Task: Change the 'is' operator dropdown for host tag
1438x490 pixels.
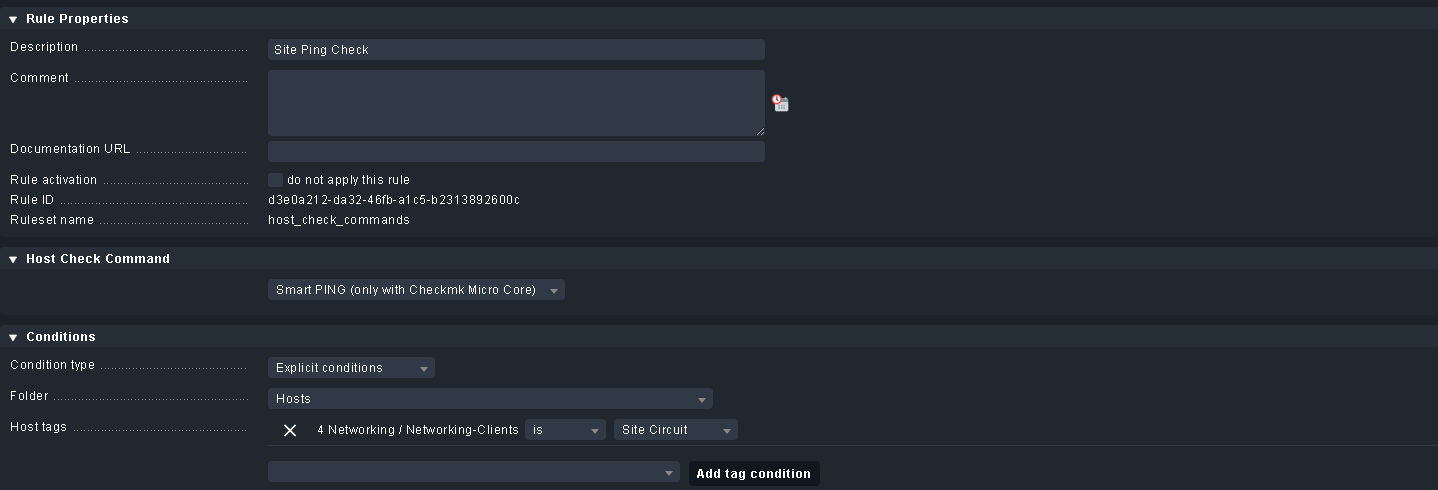Action: click(x=565, y=430)
